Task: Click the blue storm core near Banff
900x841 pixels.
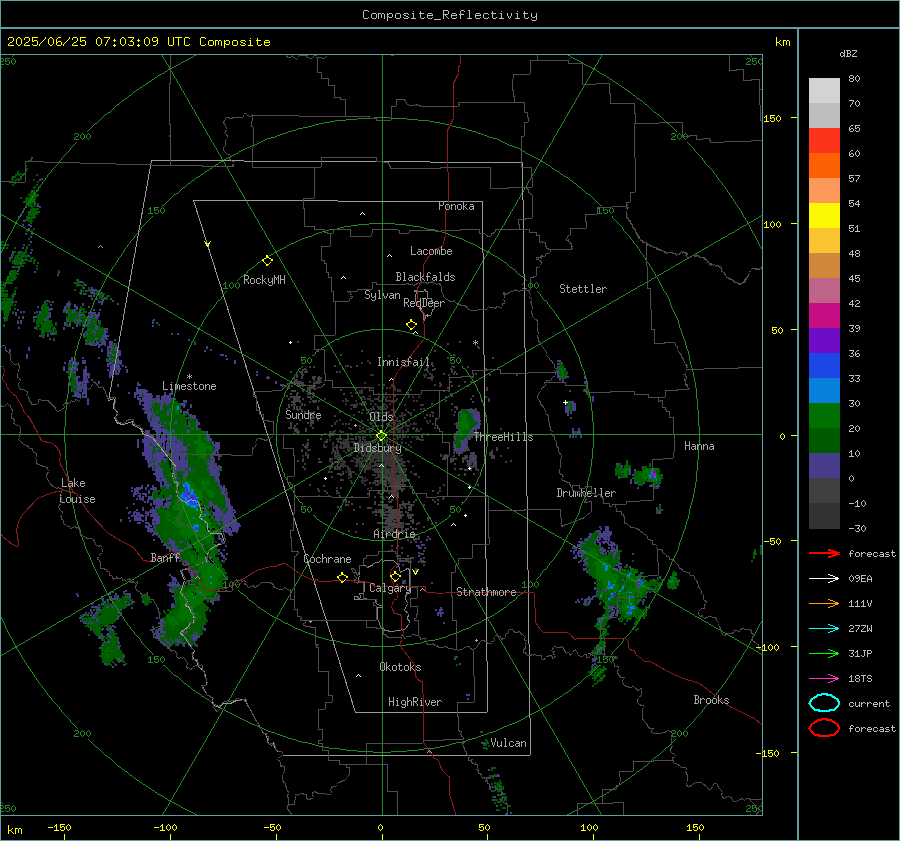Action: tap(189, 494)
